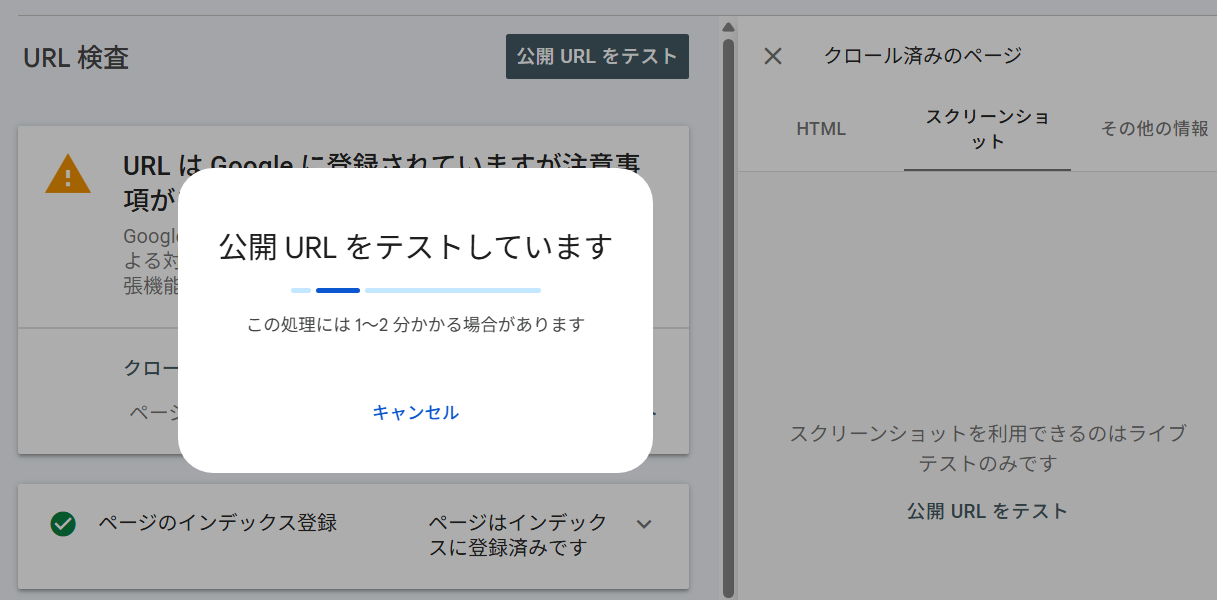Click the green checkmark indexing status icon
Screen dimensions: 1217x600
[x=63, y=523]
